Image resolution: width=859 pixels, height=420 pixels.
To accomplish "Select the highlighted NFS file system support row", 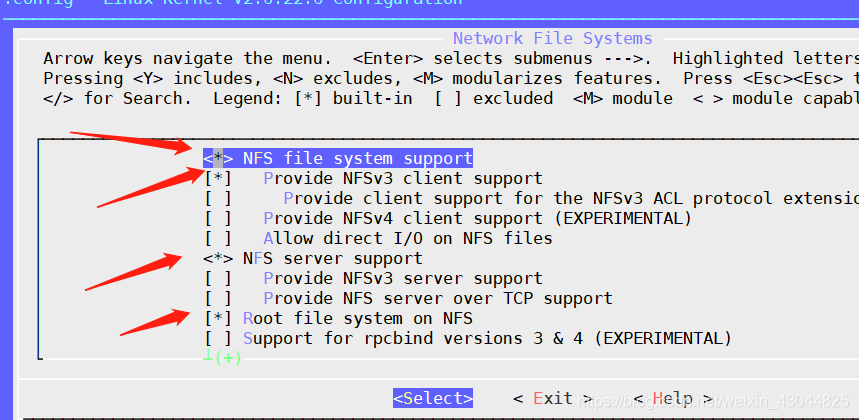I will tap(338, 159).
